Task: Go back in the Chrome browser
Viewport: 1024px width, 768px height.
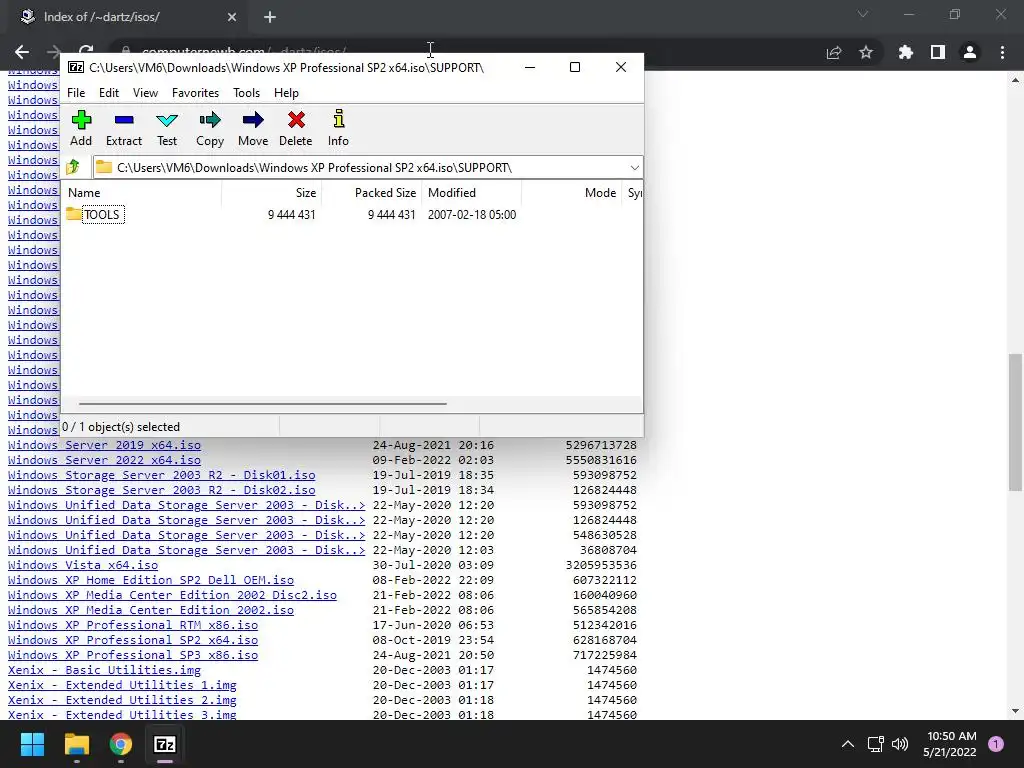Action: (22, 52)
